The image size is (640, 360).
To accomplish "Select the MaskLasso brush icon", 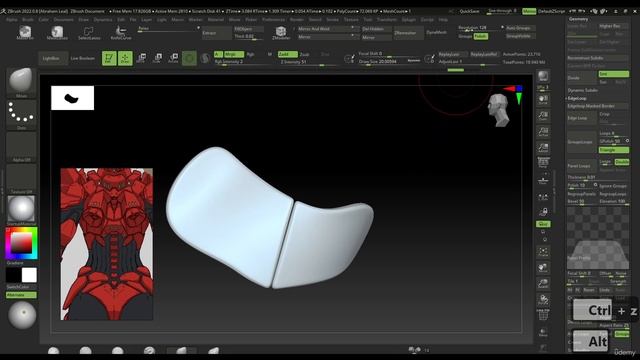I will pos(57,32).
